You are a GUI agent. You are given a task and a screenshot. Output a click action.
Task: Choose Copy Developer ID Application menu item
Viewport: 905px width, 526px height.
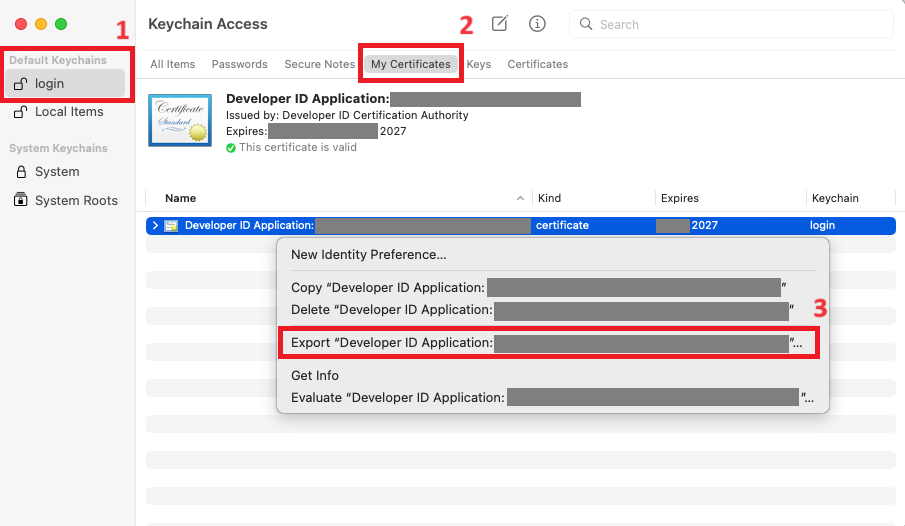pos(552,288)
